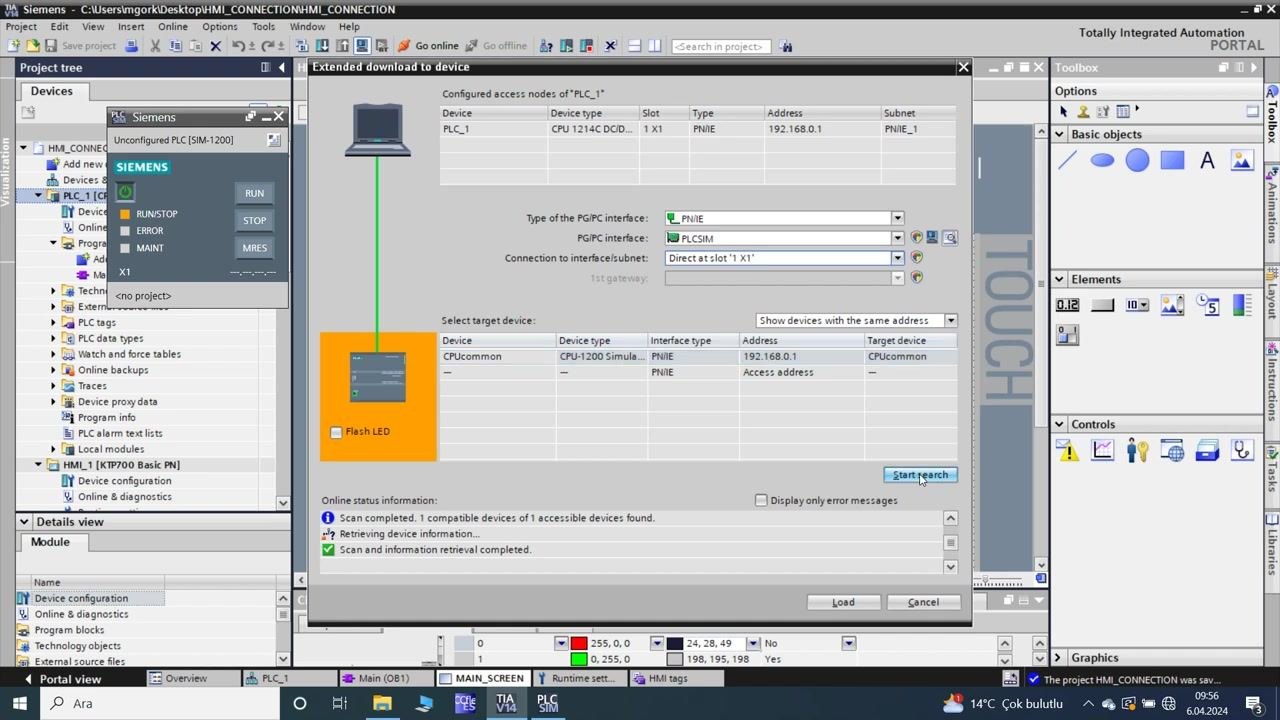Click the Search in project field
Screen dimensions: 1280x720
click(x=720, y=46)
